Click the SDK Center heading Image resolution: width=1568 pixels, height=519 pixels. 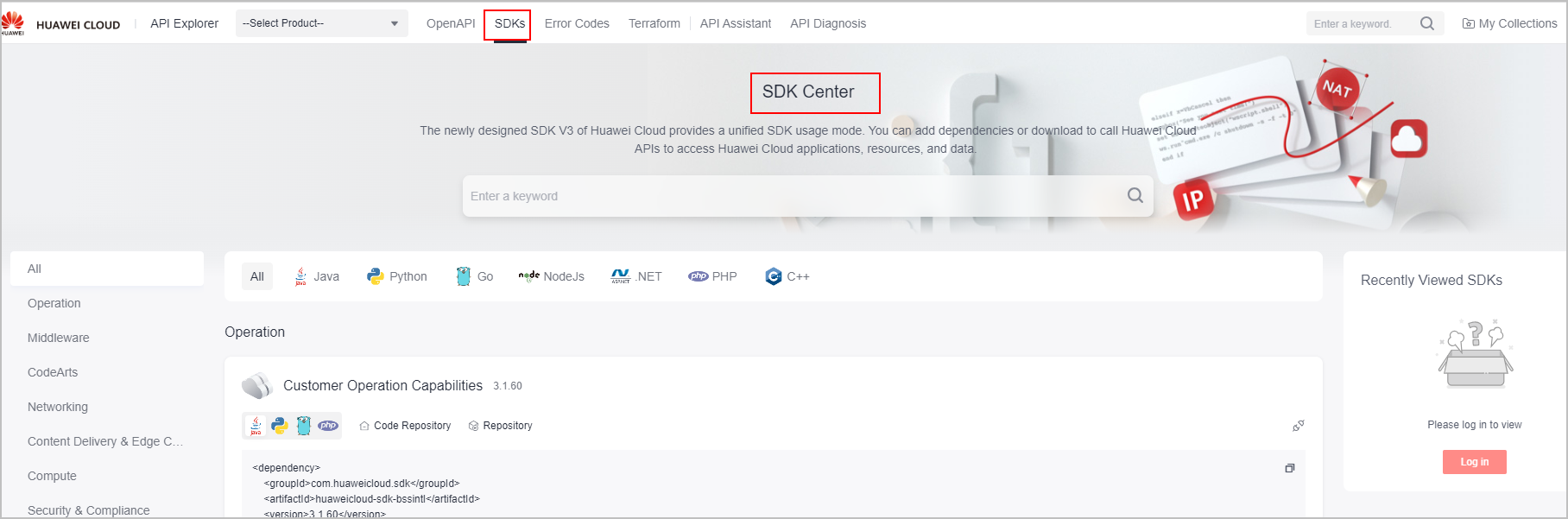(808, 92)
